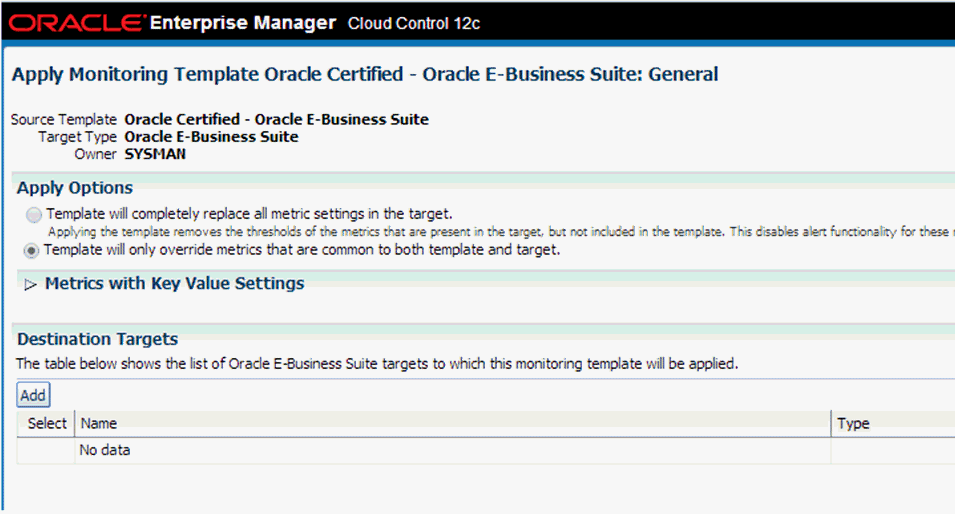This screenshot has width=955, height=514.
Task: Select 'Template will completely replace all metric settings' radio
Action: 33,214
